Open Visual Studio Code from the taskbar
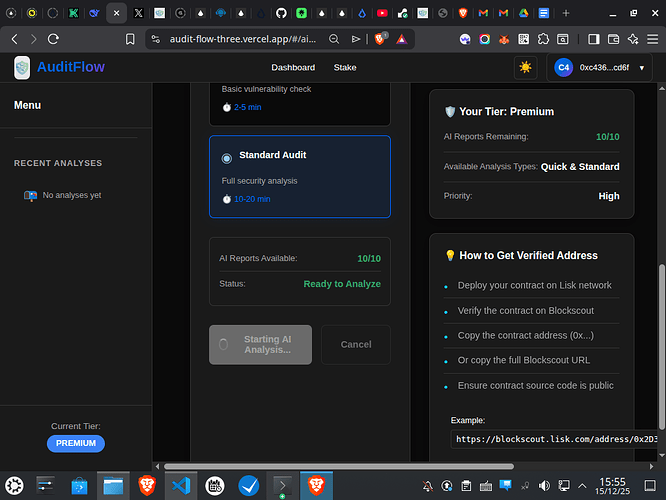The width and height of the screenshot is (666, 500). pos(180,486)
